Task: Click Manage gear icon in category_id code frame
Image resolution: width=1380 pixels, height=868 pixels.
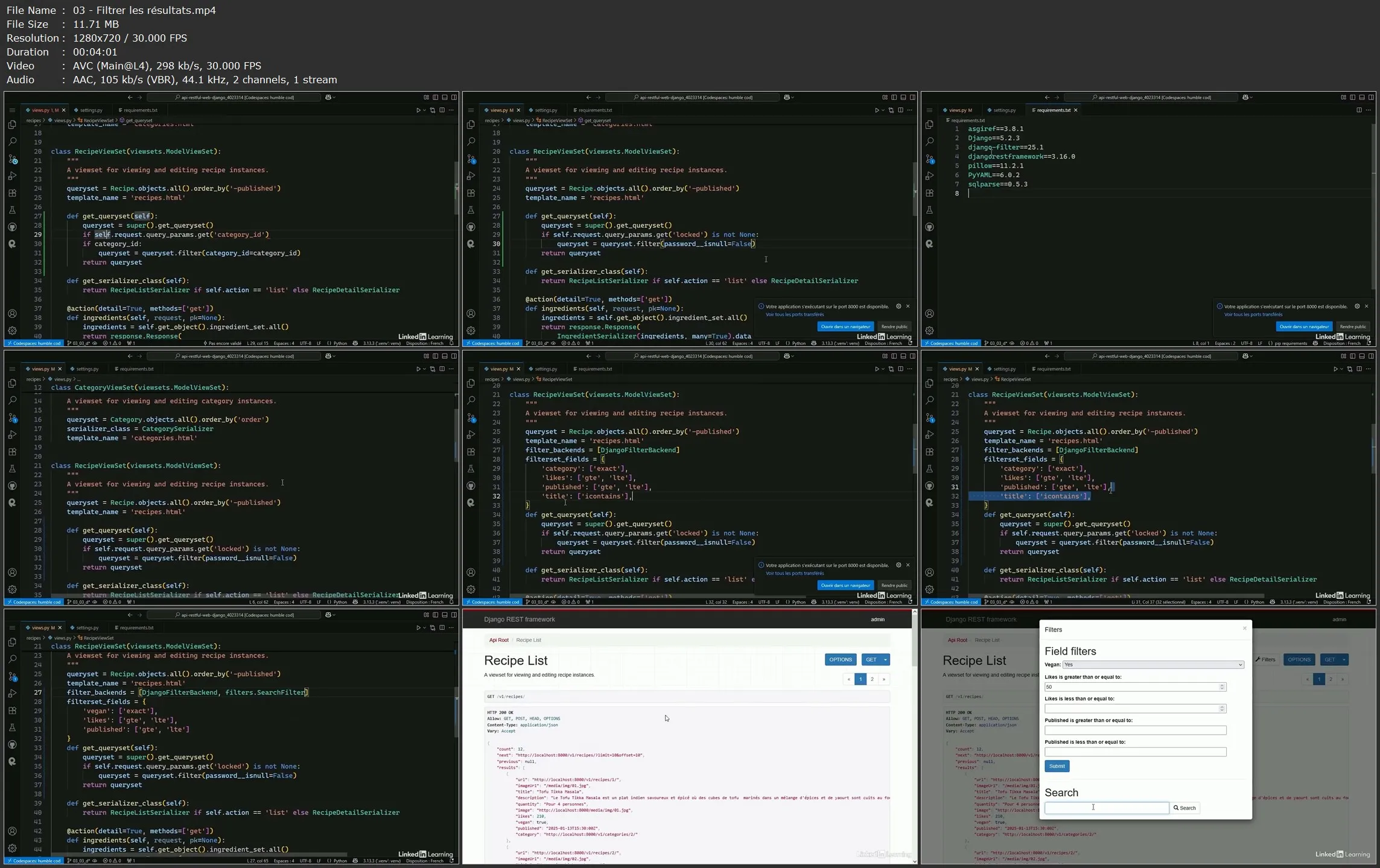Action: coord(12,331)
